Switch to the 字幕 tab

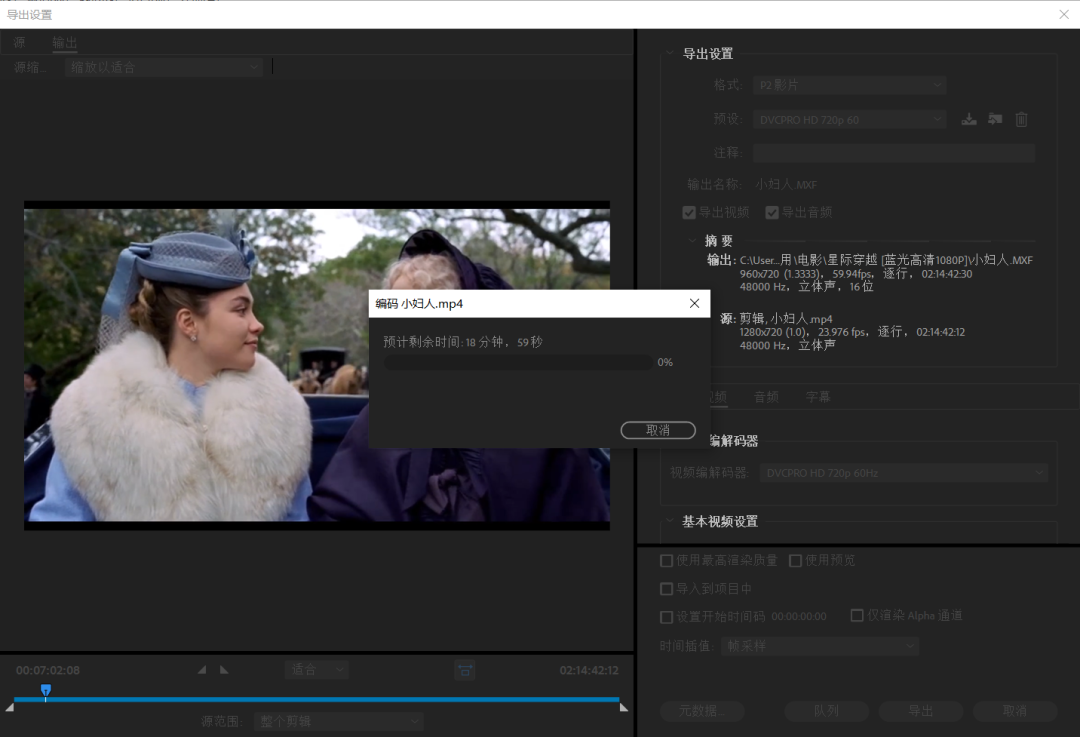(818, 397)
